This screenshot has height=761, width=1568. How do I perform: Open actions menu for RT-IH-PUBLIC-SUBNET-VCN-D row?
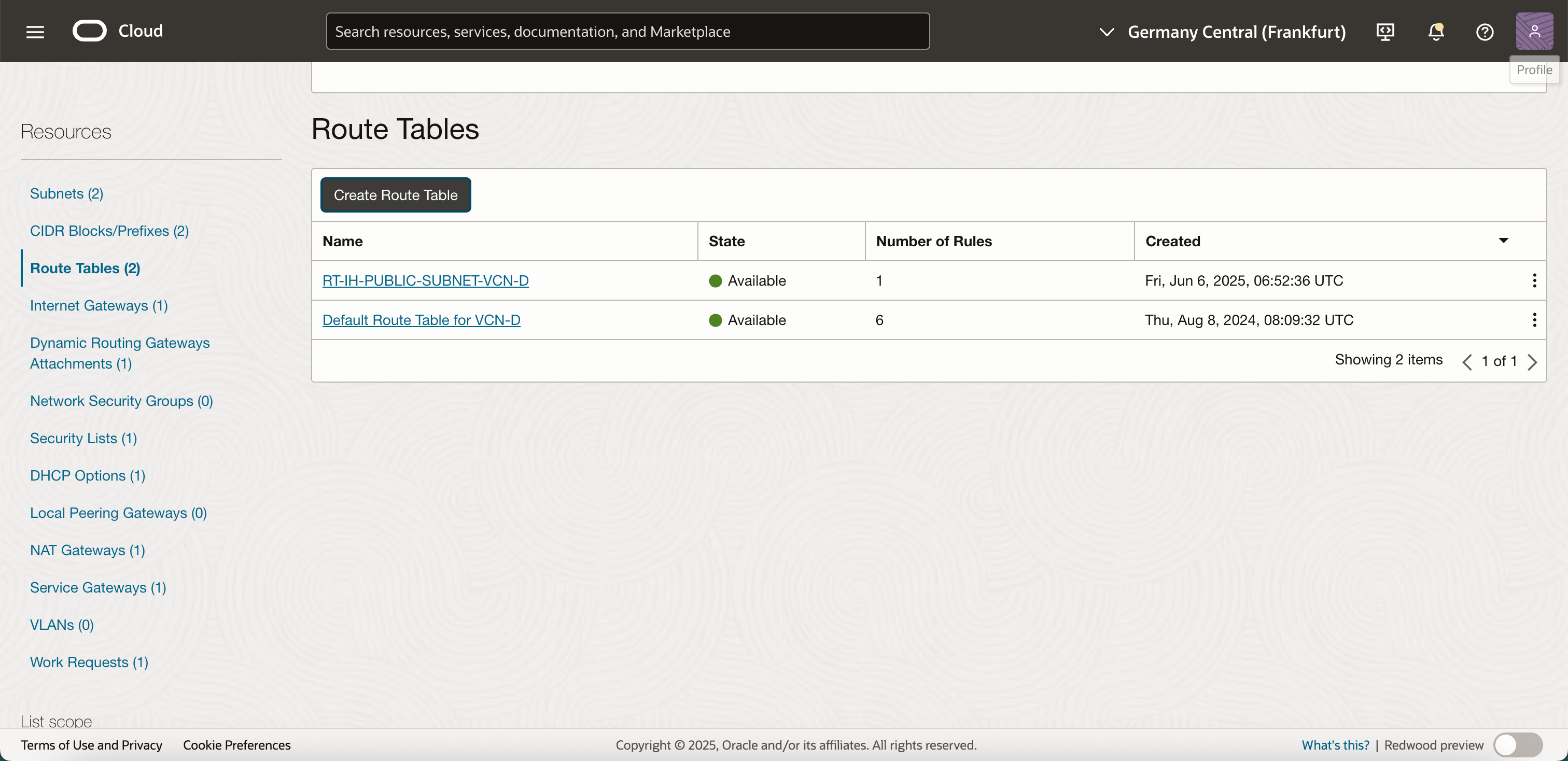click(1534, 280)
